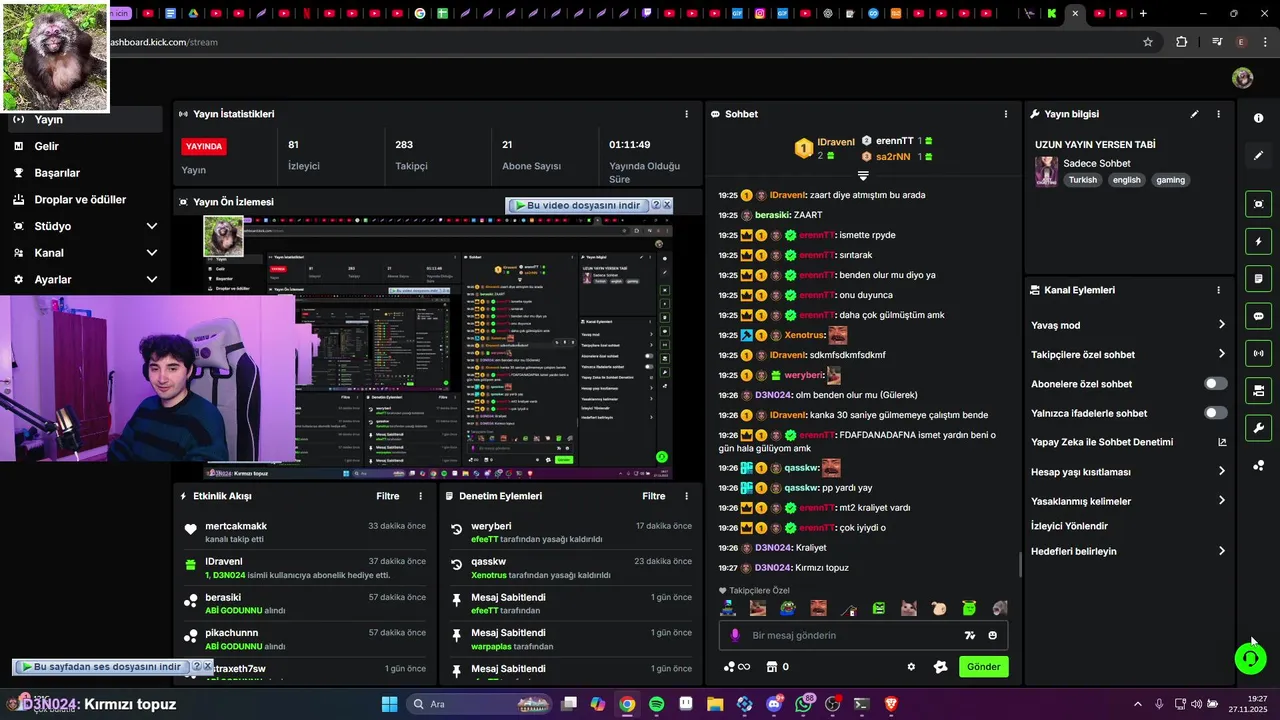
Task: Open Yayın in the left sidebar
Action: click(85, 120)
